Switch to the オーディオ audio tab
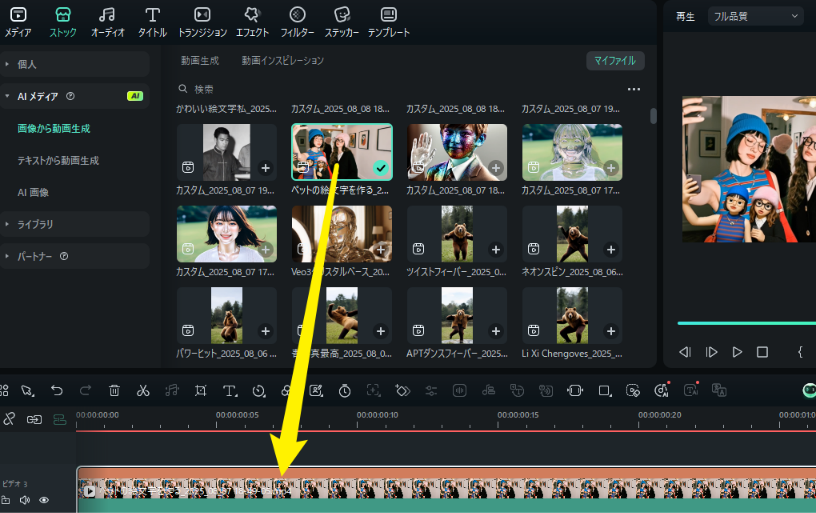 coord(108,22)
